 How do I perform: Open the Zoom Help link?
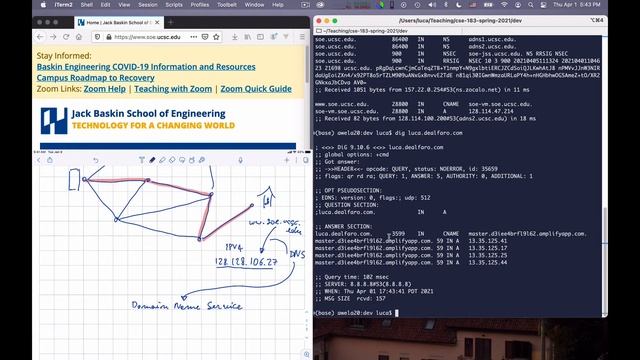coord(104,89)
